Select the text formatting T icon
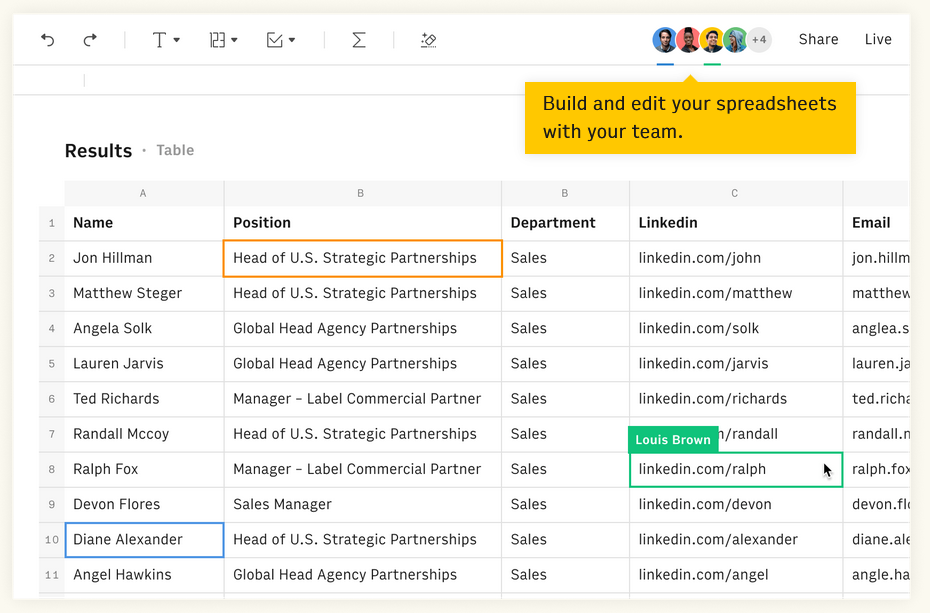Screen dimensions: 930x613 (161, 39)
